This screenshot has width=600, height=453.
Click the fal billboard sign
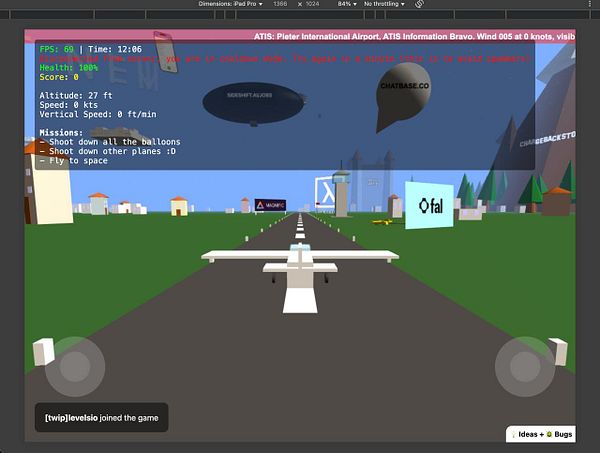(430, 205)
